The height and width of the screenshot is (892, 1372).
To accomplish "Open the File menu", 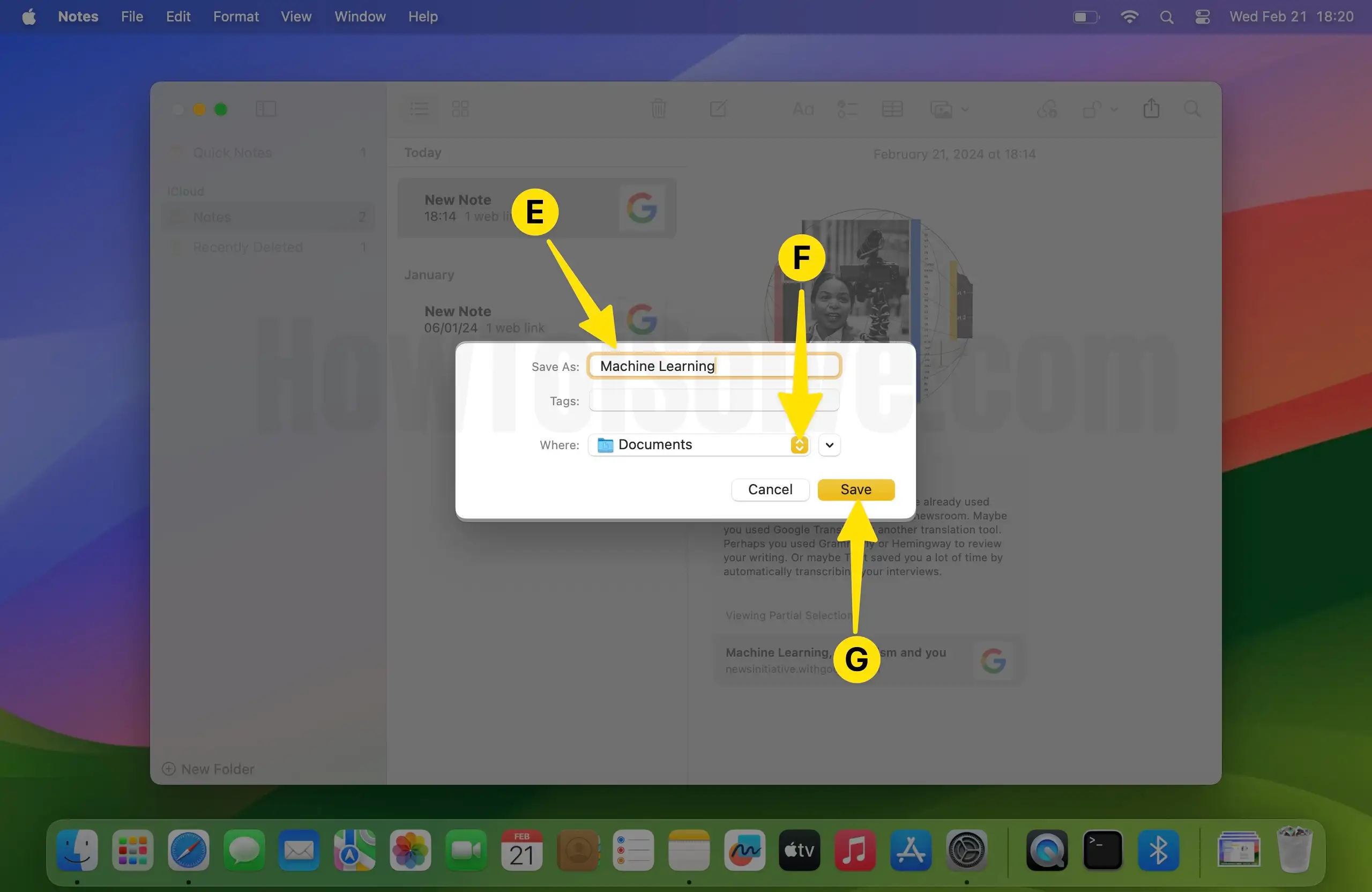I will point(131,16).
